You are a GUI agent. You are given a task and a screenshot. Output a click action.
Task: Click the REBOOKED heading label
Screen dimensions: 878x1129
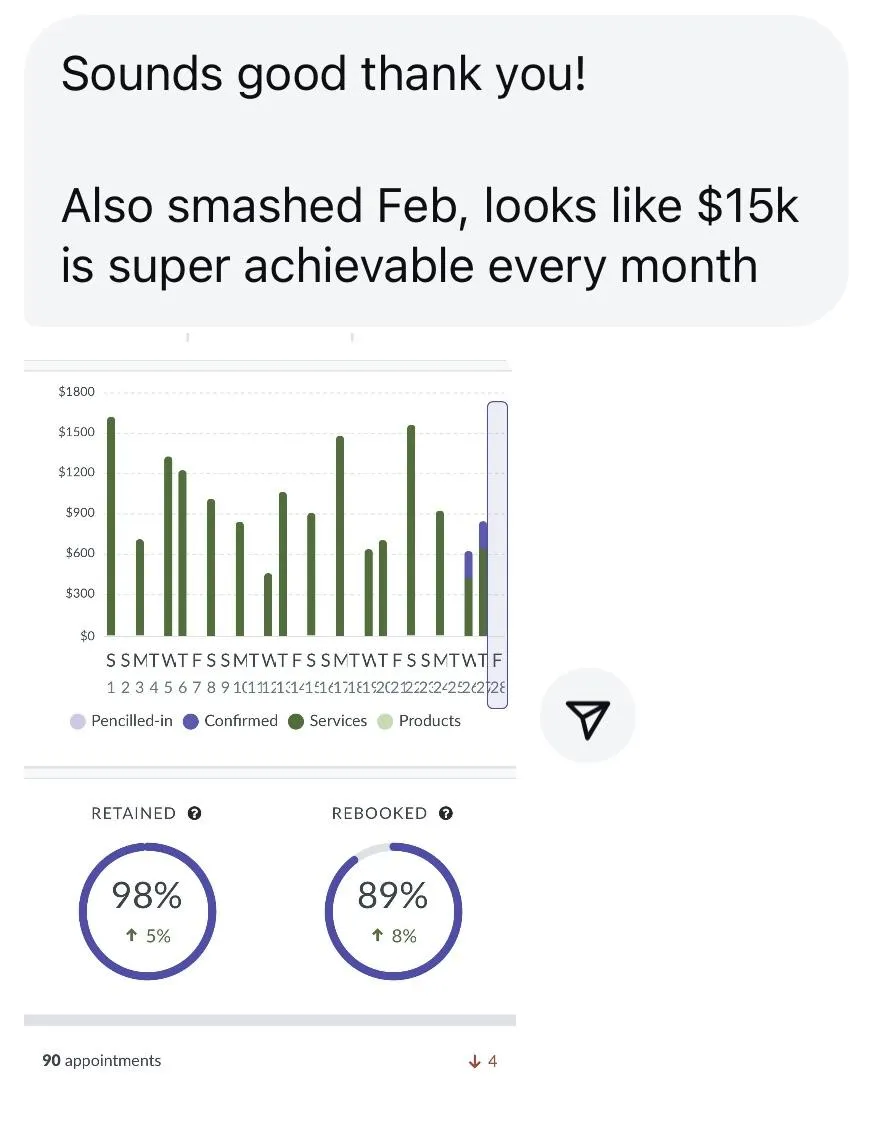coord(380,813)
